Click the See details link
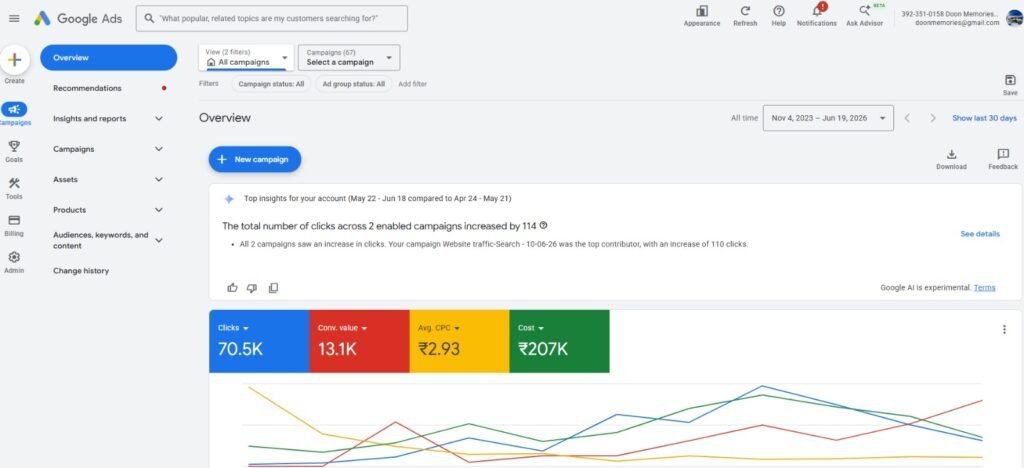The height and width of the screenshot is (468, 1024). [980, 234]
